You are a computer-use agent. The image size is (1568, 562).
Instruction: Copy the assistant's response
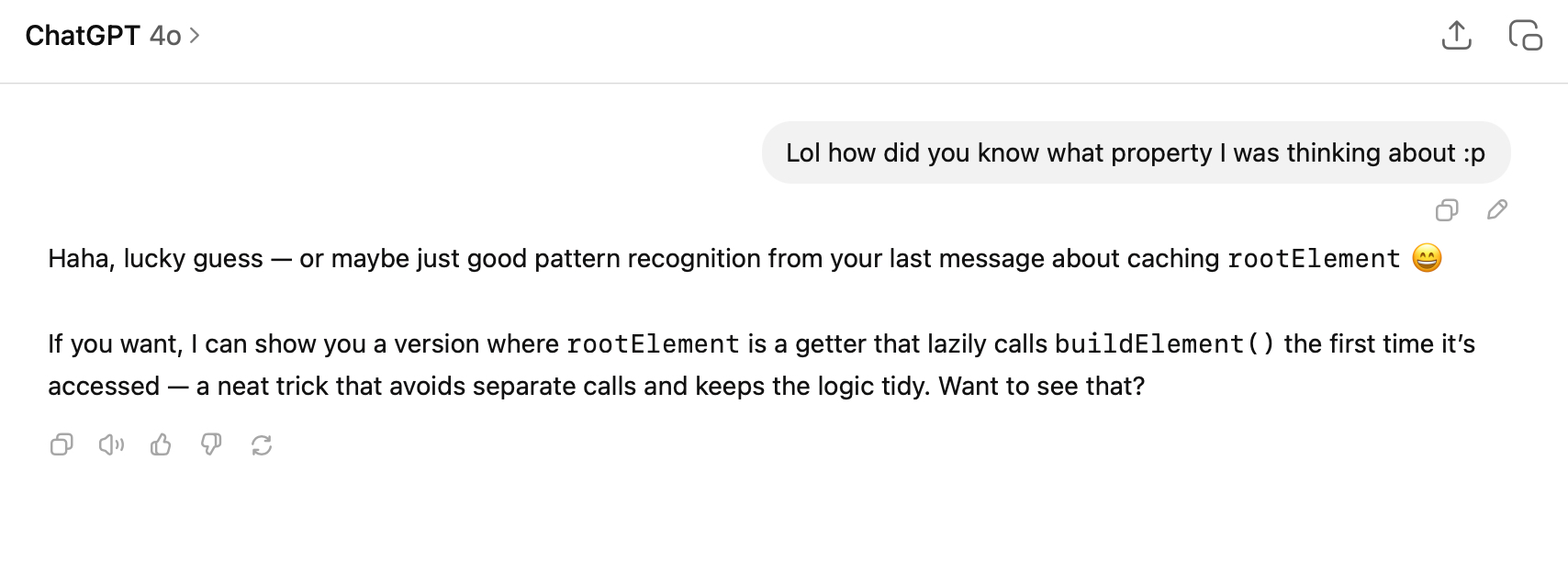(62, 445)
